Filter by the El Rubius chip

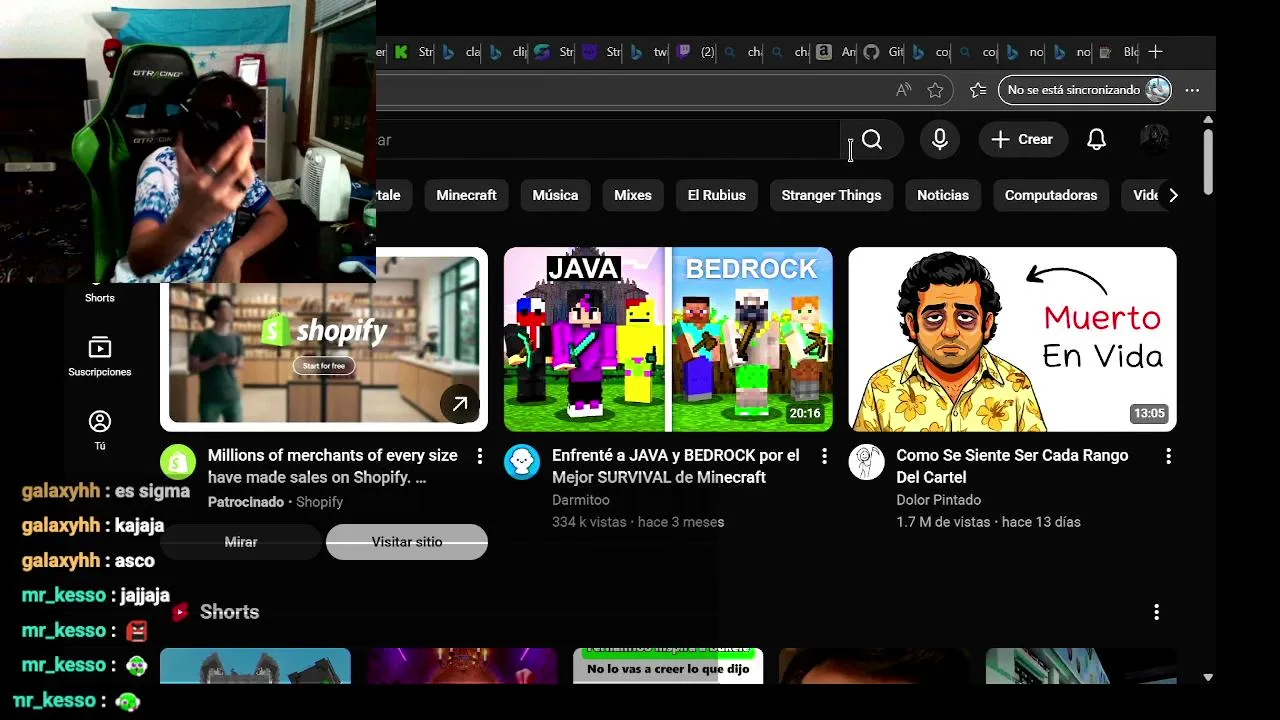tap(716, 195)
